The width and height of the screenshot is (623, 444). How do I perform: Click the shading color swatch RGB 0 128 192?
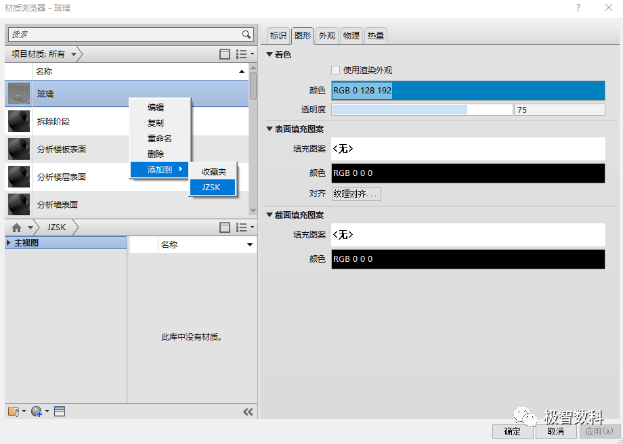pos(468,91)
